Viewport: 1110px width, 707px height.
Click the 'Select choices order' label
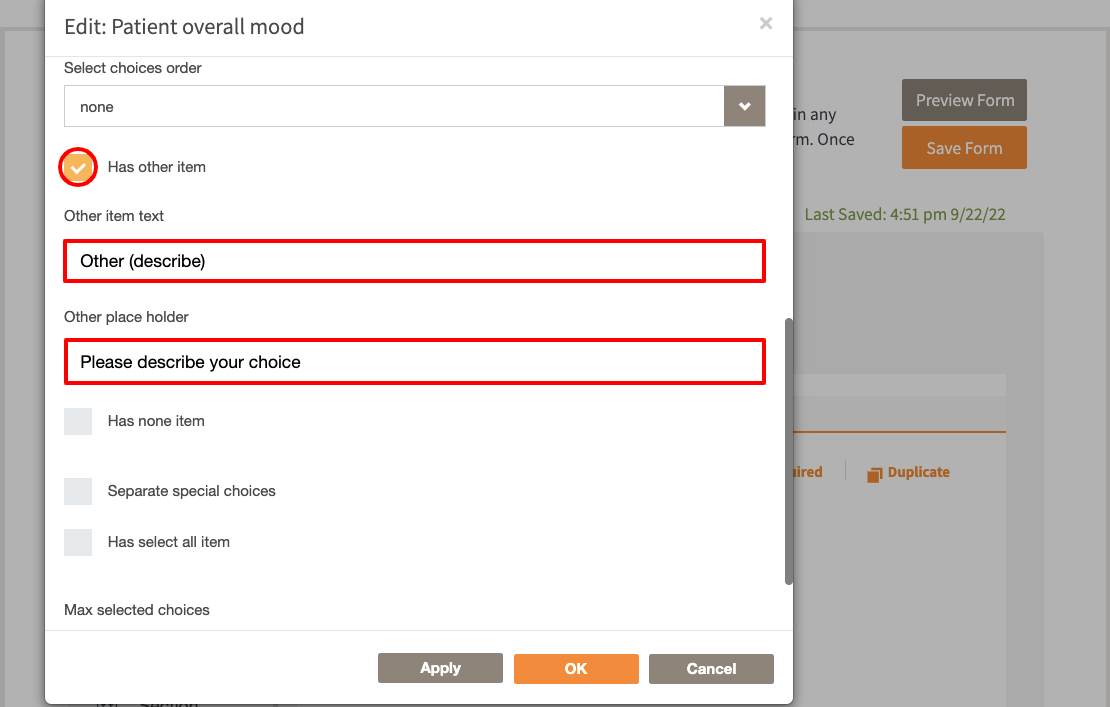click(x=132, y=68)
